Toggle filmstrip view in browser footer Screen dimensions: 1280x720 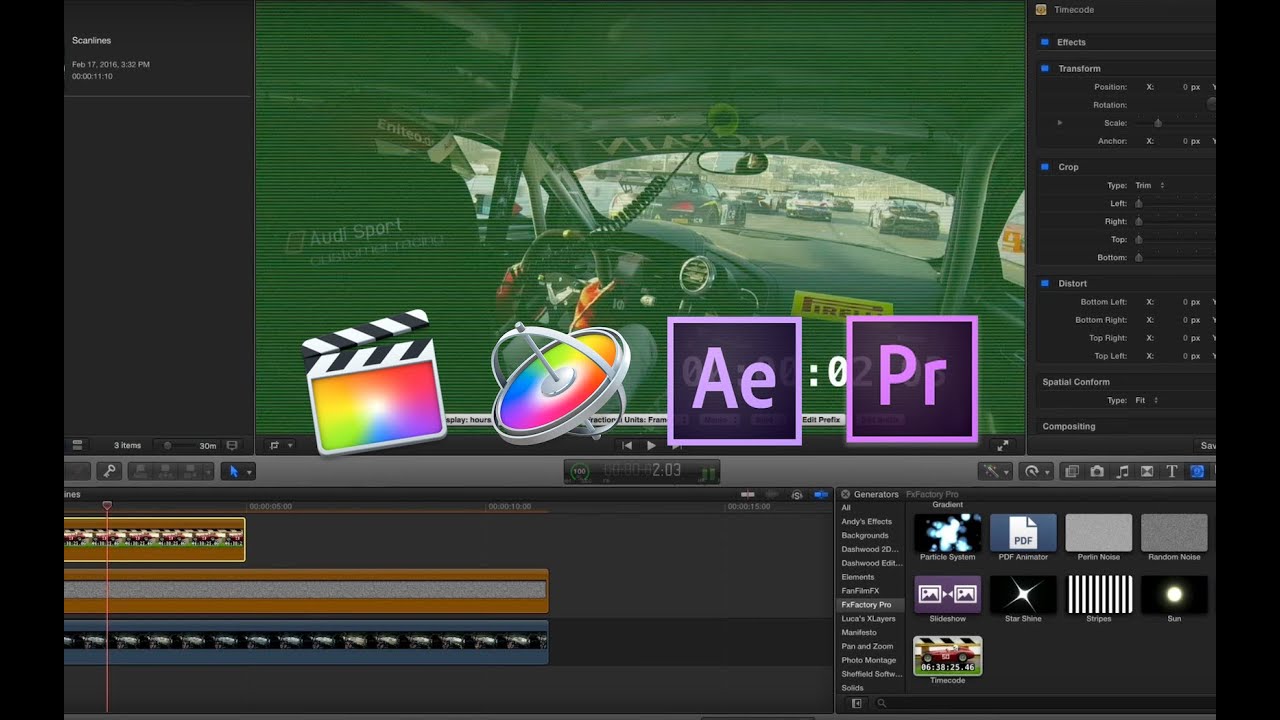77,445
